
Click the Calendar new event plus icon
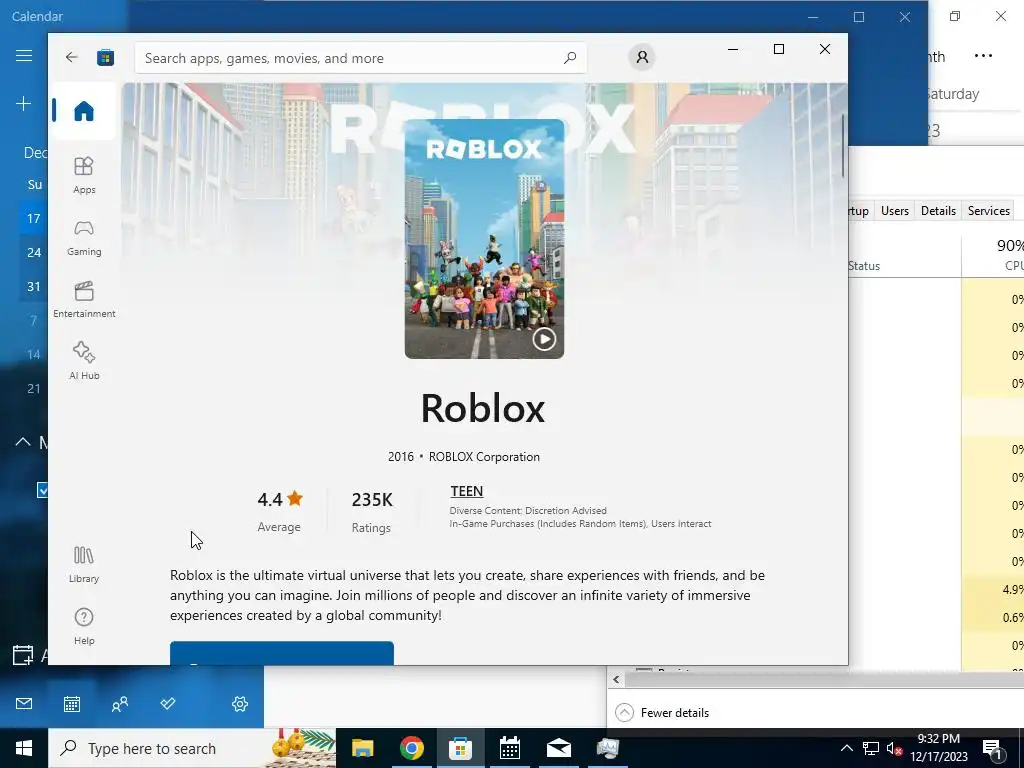point(24,103)
